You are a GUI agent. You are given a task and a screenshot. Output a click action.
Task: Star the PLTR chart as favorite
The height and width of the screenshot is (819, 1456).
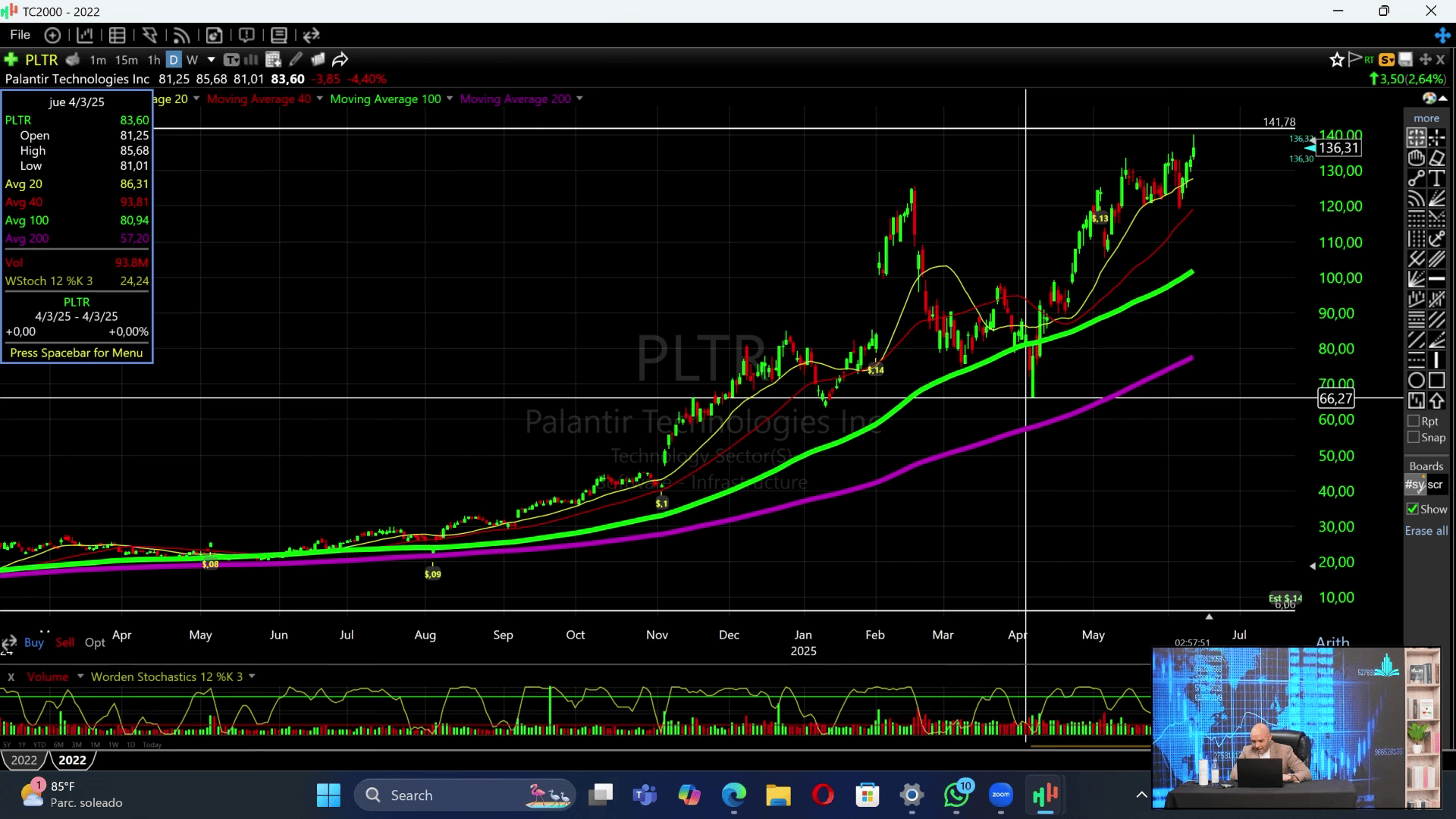pyautogui.click(x=1336, y=59)
